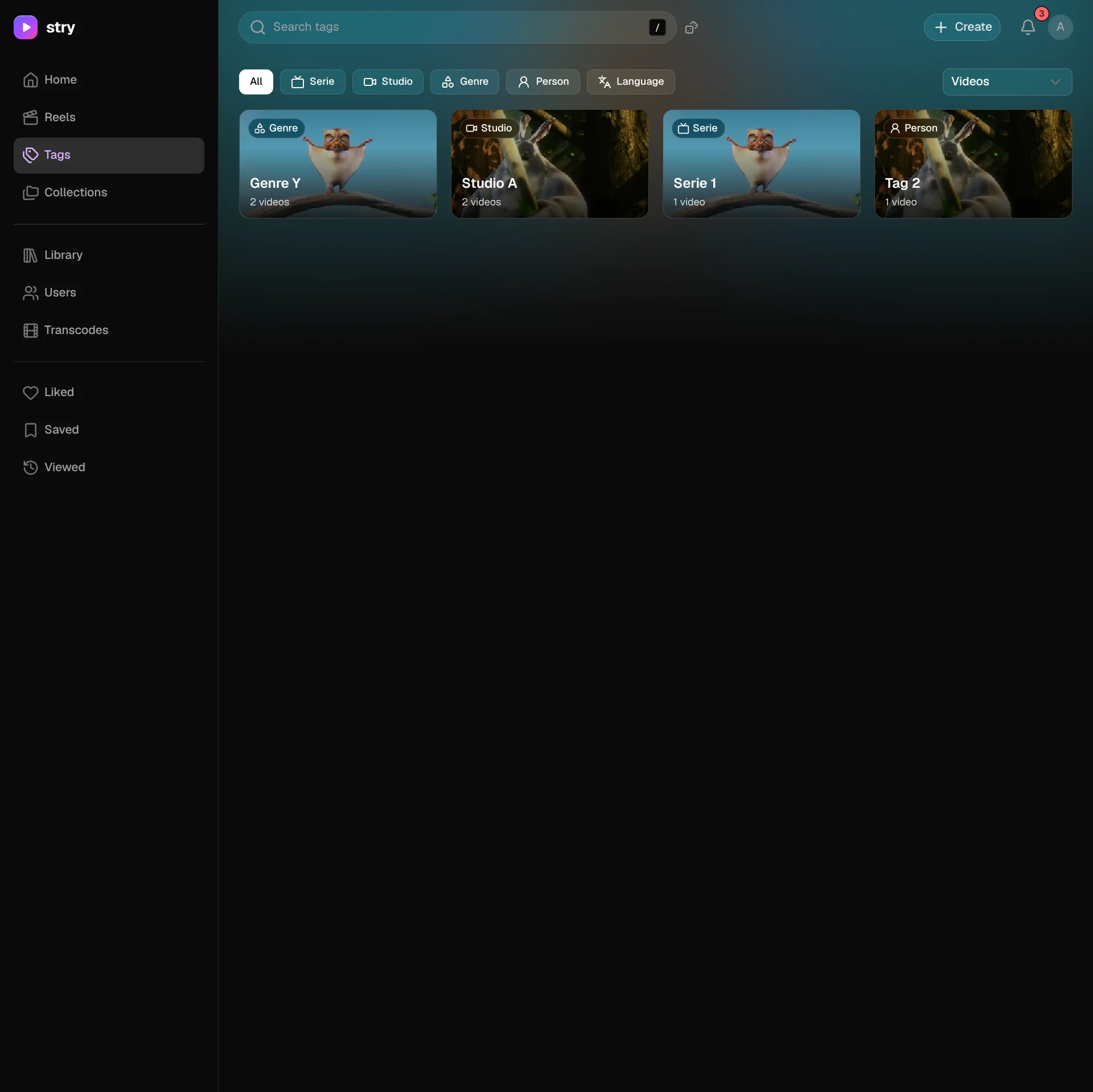Image resolution: width=1093 pixels, height=1092 pixels.
Task: Click the search magnifier icon
Action: click(258, 27)
